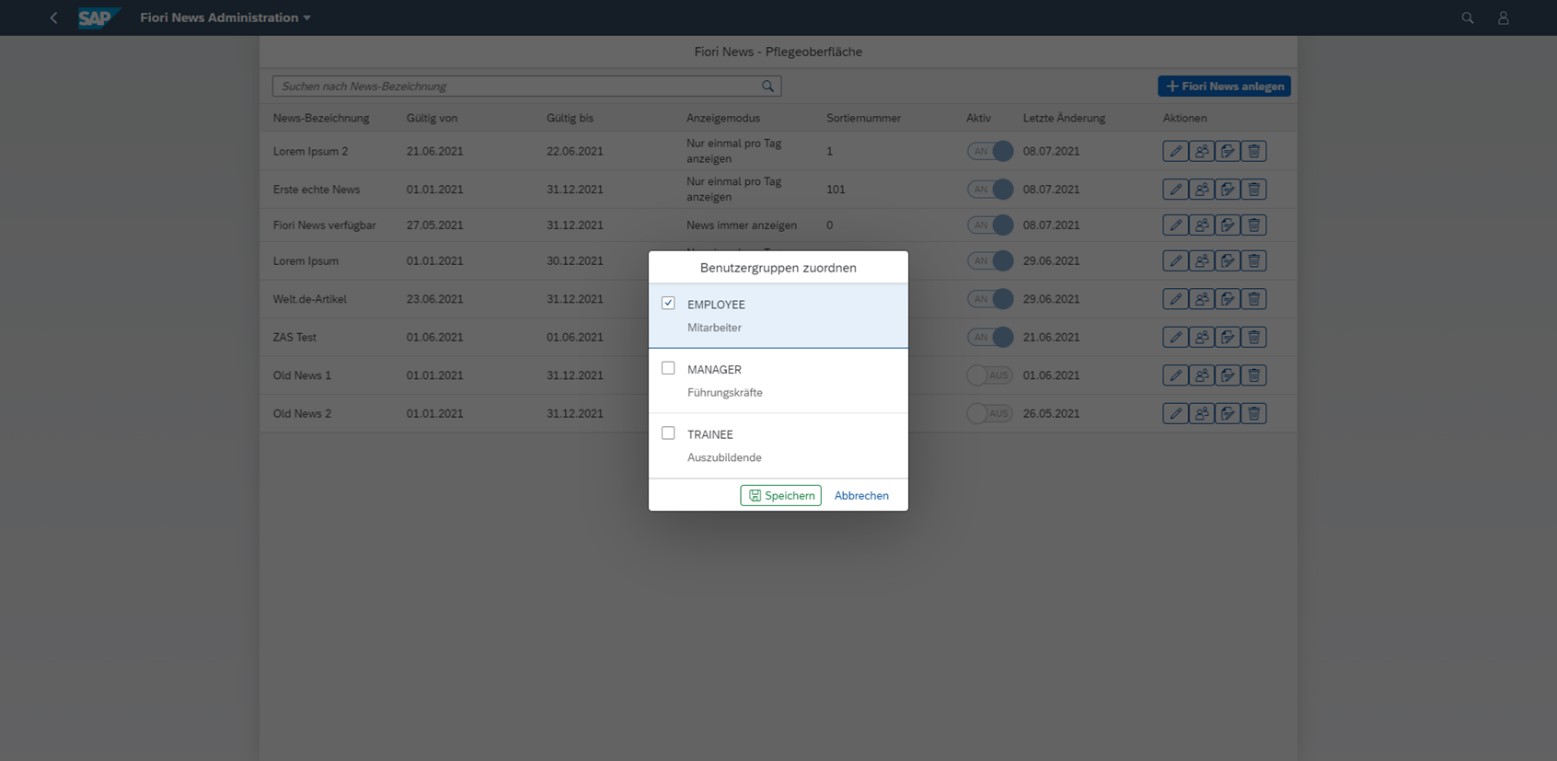Toggle Aktiv switch for Lorem Ipsum 2
This screenshot has width=1557, height=761.
(990, 151)
